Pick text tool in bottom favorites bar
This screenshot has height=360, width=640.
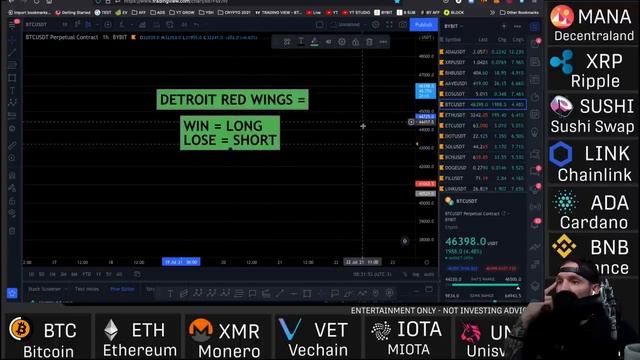[x=170, y=293]
